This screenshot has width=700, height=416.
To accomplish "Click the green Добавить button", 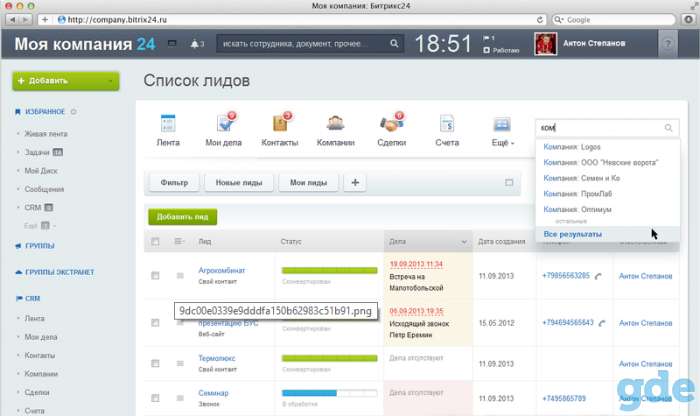I will (66, 81).
